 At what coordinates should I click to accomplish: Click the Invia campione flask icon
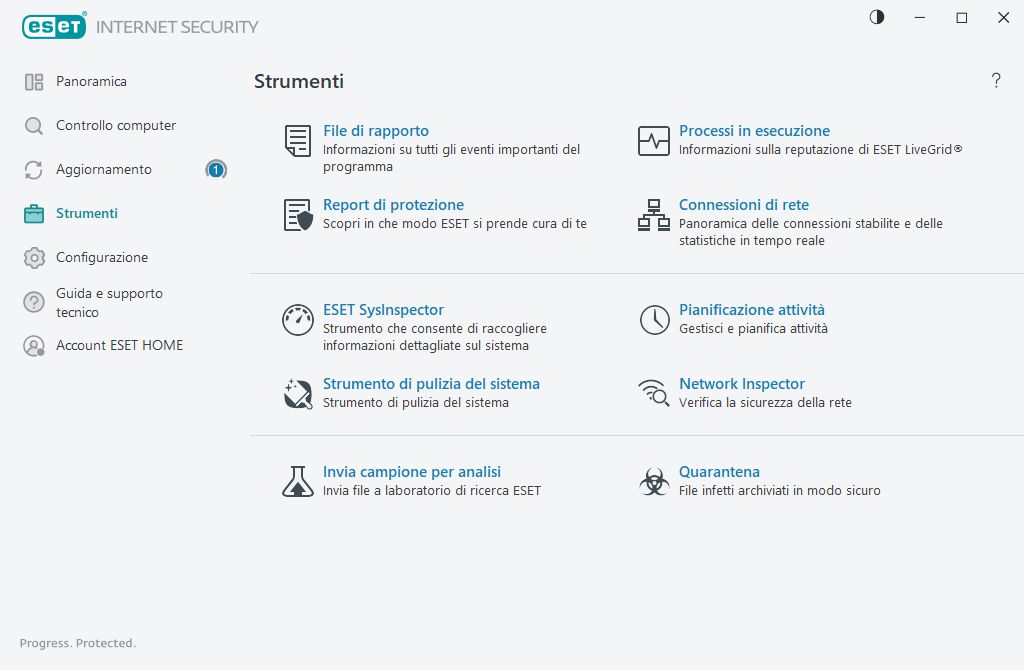pos(297,482)
